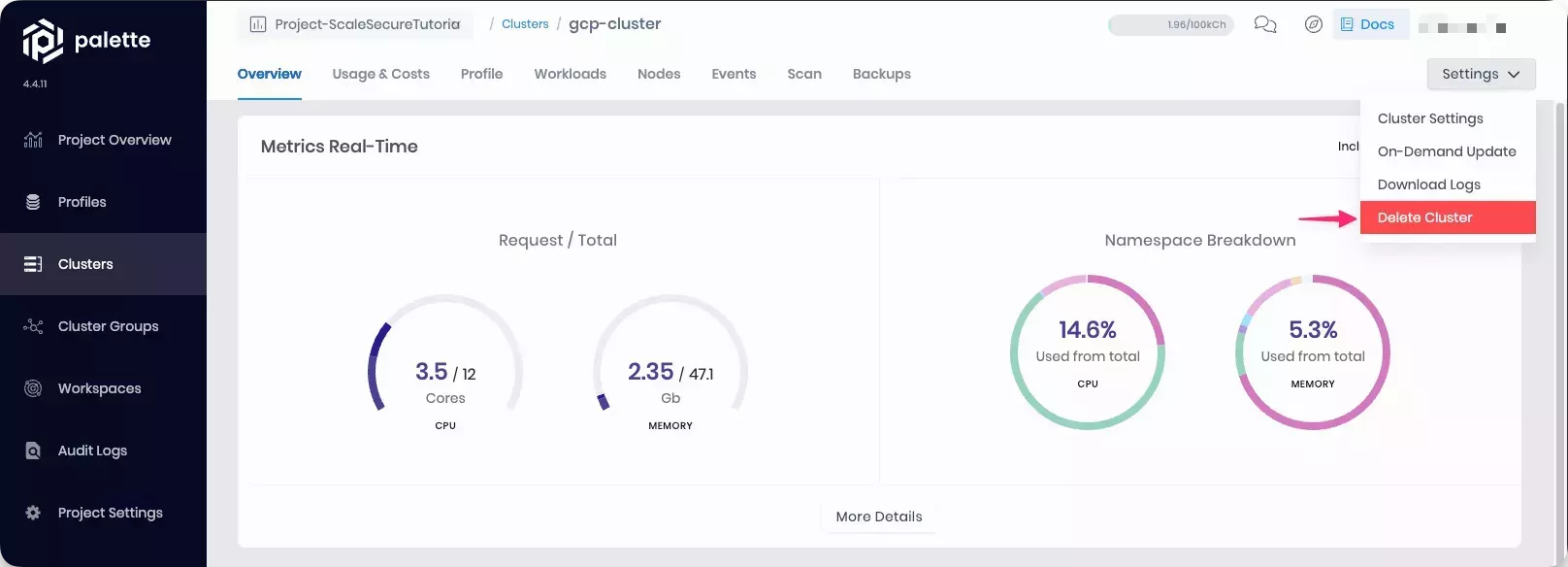Choose On-Demand Update from menu

tap(1448, 151)
